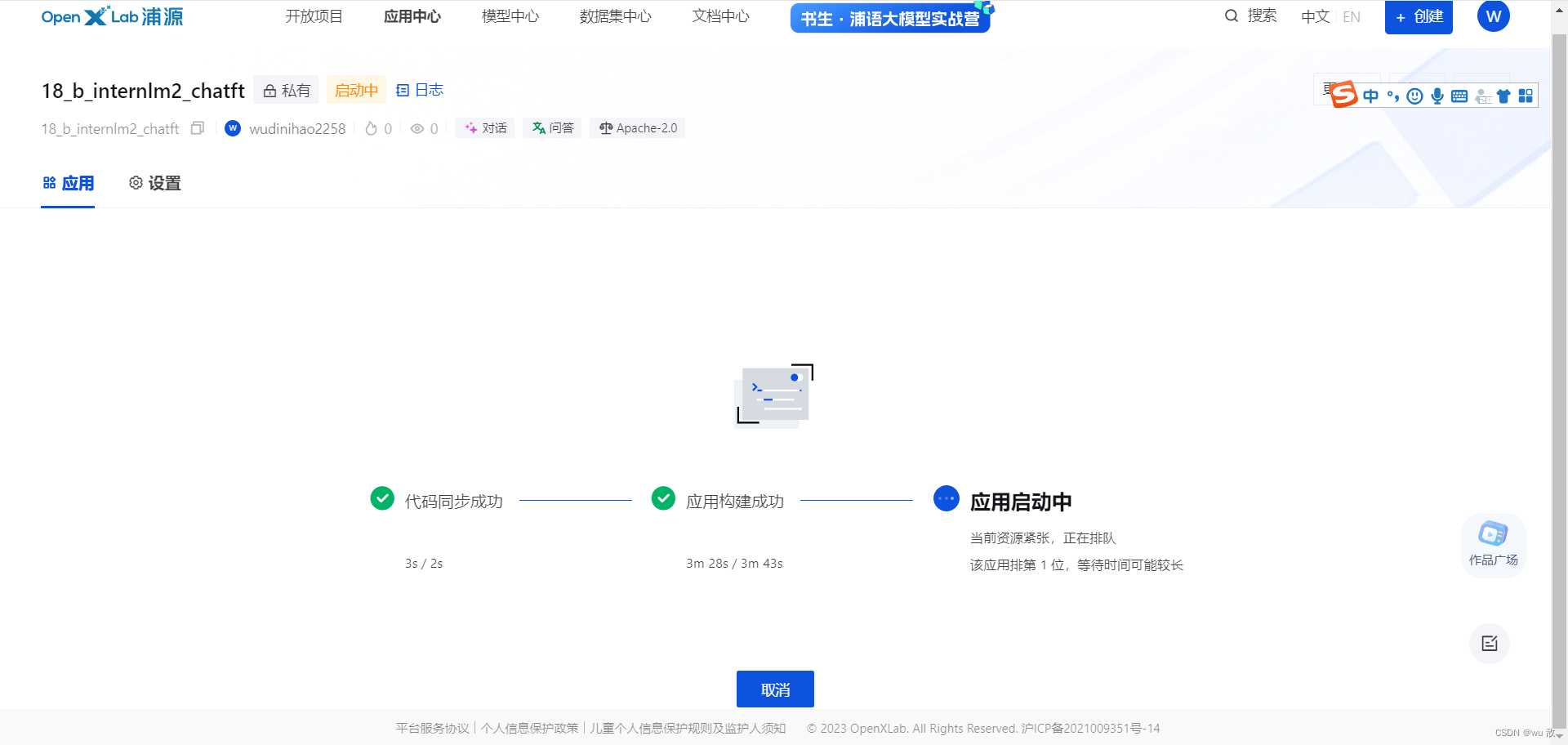Click the terminal illustration image
This screenshot has width=1568, height=745.
[x=774, y=395]
